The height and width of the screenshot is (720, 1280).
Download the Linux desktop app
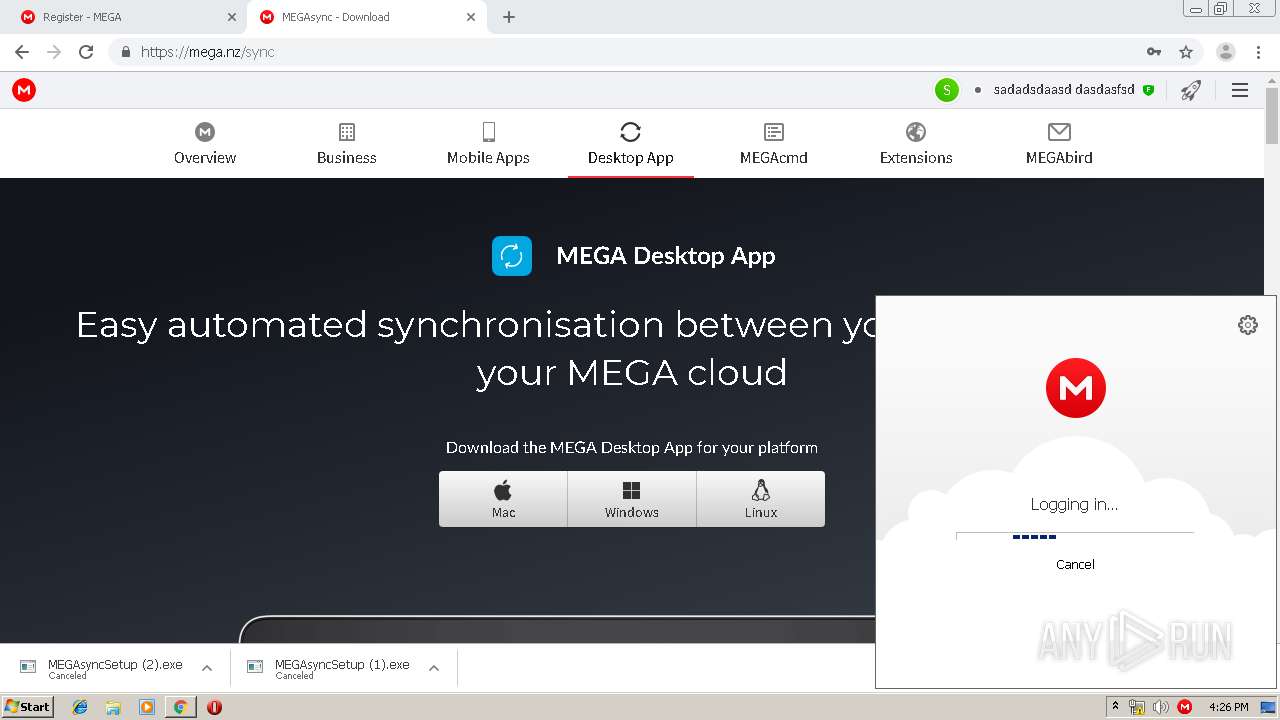coord(761,499)
